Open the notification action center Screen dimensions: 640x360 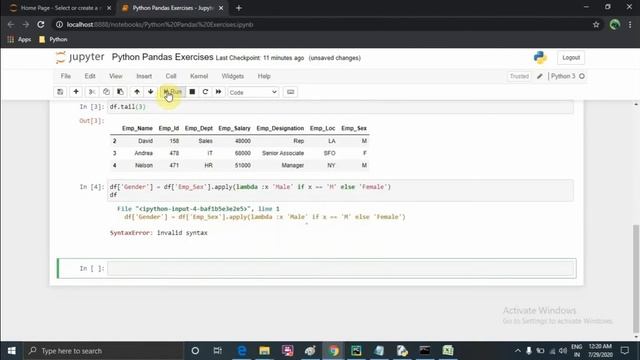coord(624,351)
